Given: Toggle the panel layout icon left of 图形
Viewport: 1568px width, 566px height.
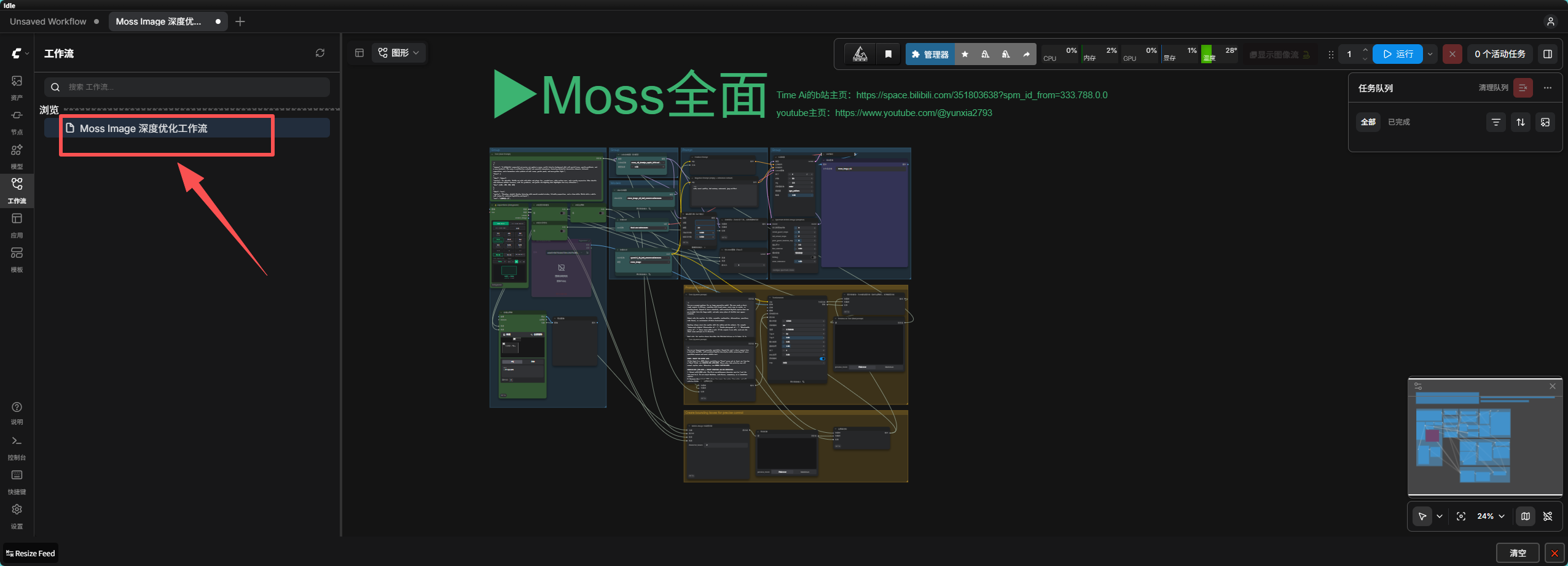Looking at the screenshot, I should click(359, 53).
